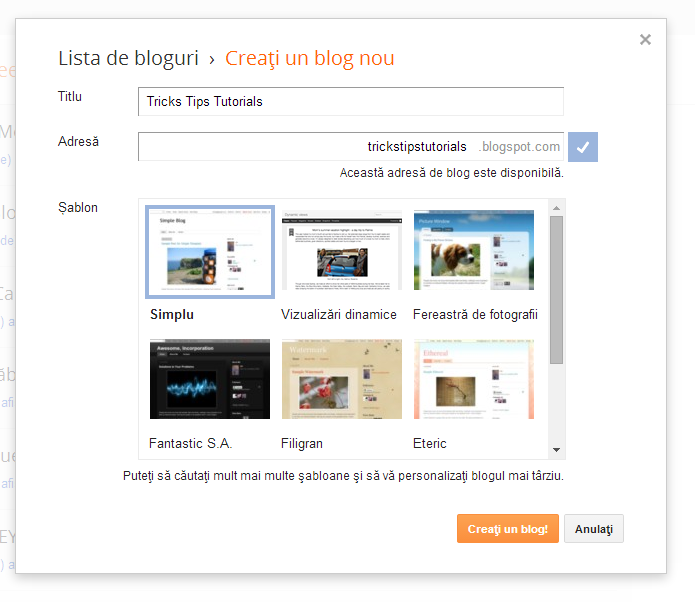Close the create blog dialog with X
695x602 pixels.
[x=645, y=40]
